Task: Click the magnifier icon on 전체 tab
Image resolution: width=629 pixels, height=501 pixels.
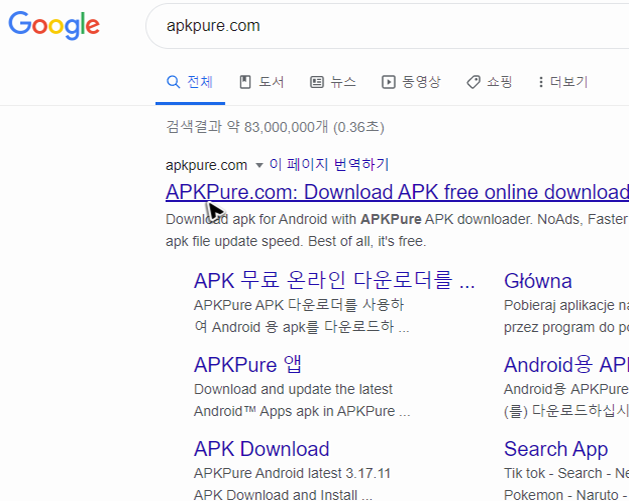Action: coord(173,82)
